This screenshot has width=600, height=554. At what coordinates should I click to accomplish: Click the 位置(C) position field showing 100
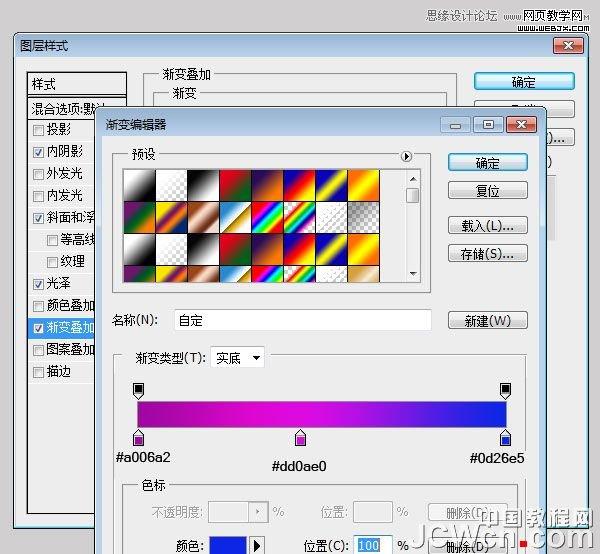[x=372, y=545]
